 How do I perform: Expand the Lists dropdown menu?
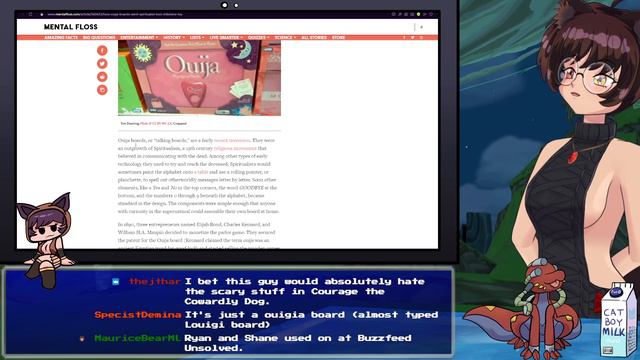(197, 38)
